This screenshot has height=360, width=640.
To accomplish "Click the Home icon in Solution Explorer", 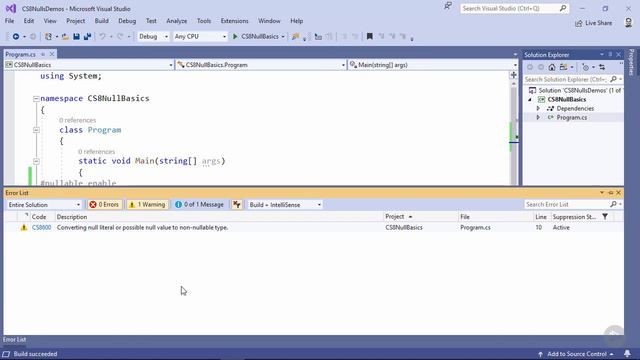I will click(552, 67).
